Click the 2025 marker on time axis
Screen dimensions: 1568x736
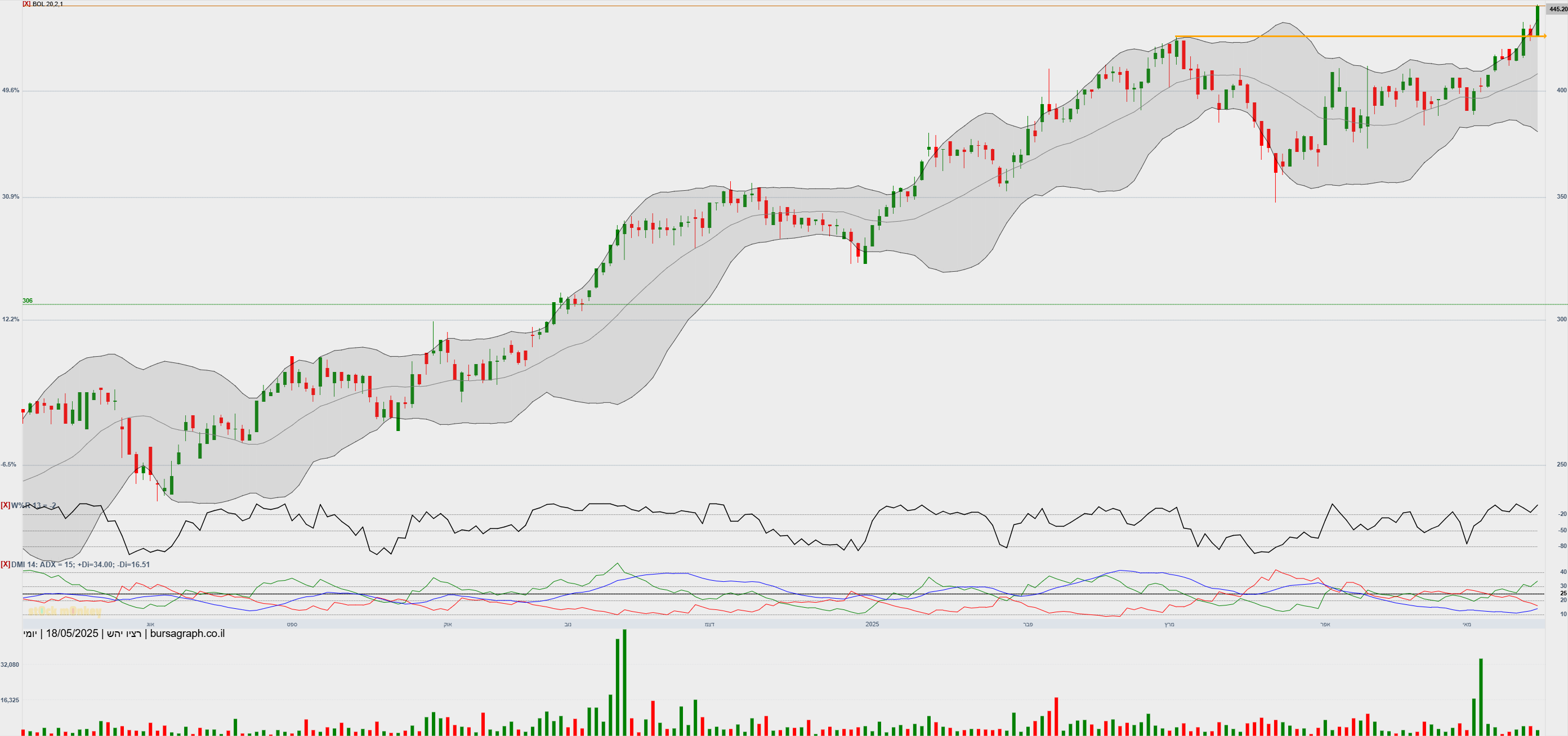coord(872,624)
